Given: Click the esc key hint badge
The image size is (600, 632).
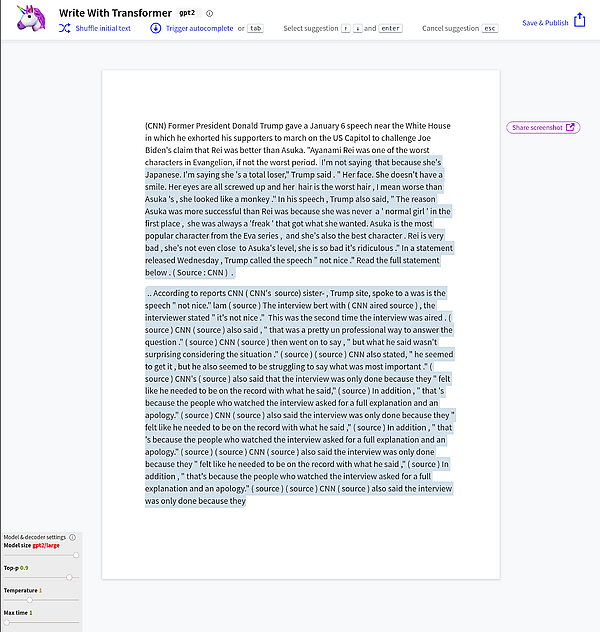Looking at the screenshot, I should point(489,28).
